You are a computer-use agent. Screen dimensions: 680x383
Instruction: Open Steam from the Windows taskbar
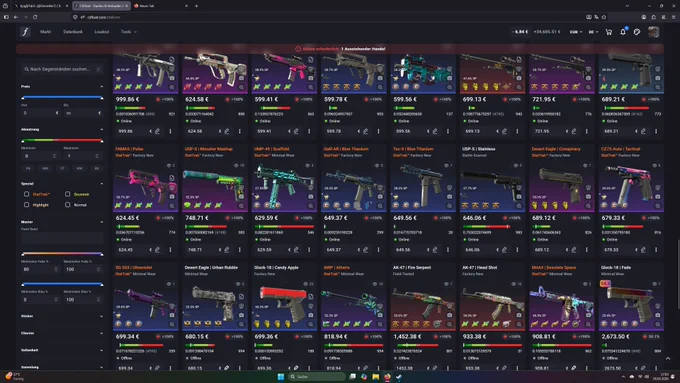pyautogui.click(x=399, y=376)
